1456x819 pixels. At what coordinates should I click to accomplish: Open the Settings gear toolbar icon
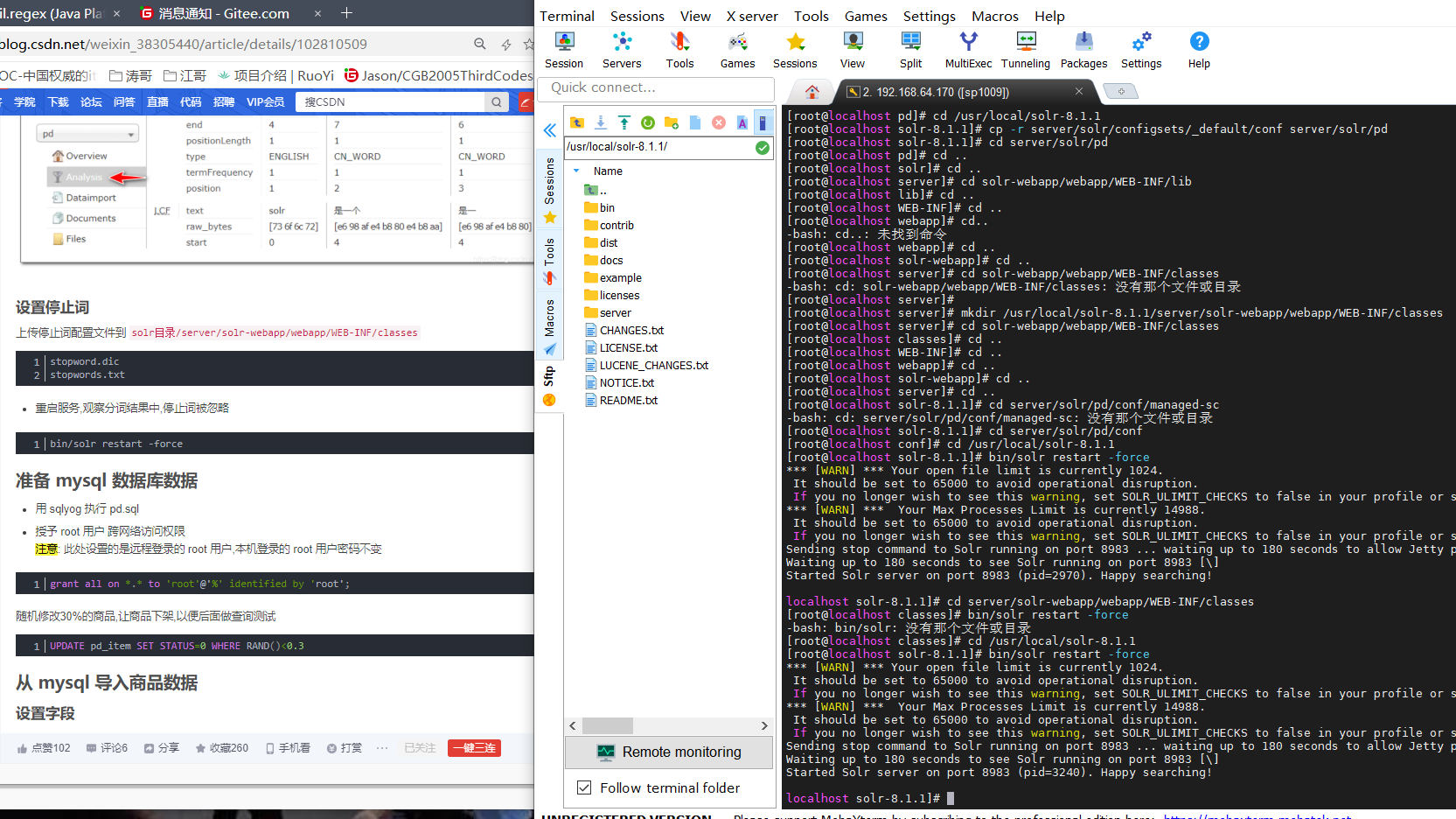point(1141,50)
